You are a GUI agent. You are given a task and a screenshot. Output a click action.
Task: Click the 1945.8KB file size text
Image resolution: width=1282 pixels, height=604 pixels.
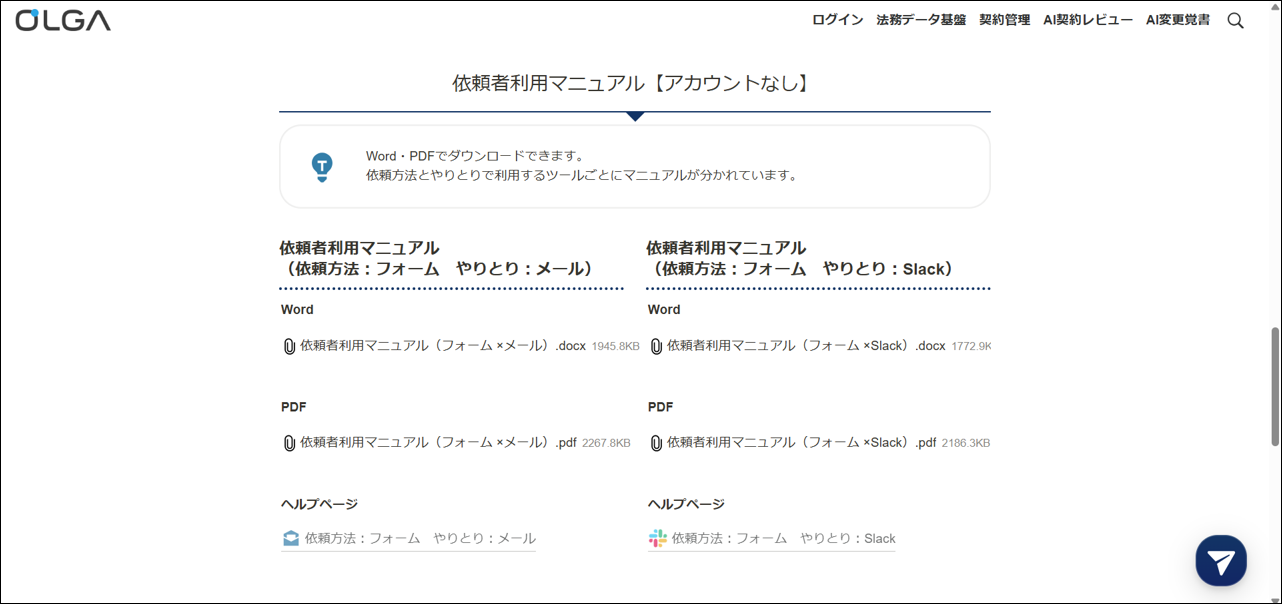coord(615,347)
